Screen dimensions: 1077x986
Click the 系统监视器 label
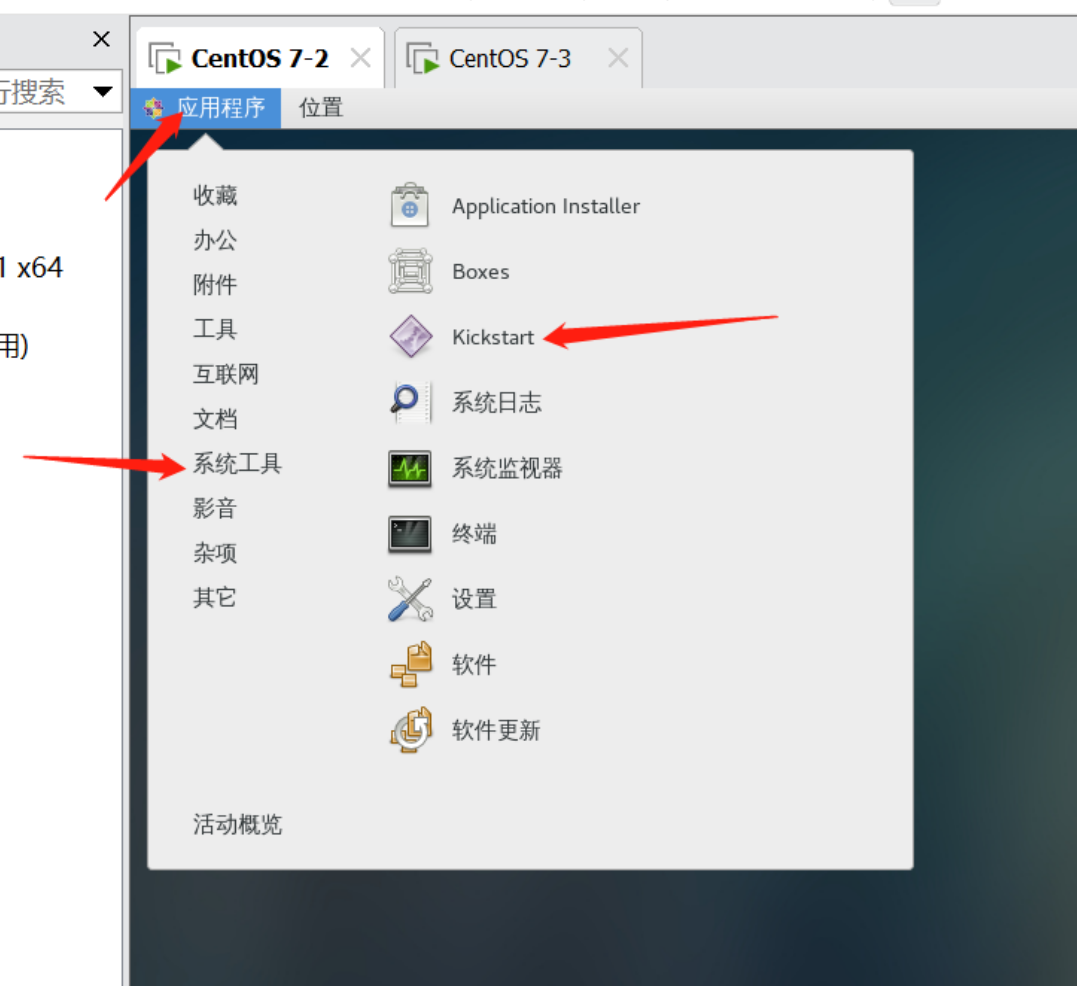point(507,468)
